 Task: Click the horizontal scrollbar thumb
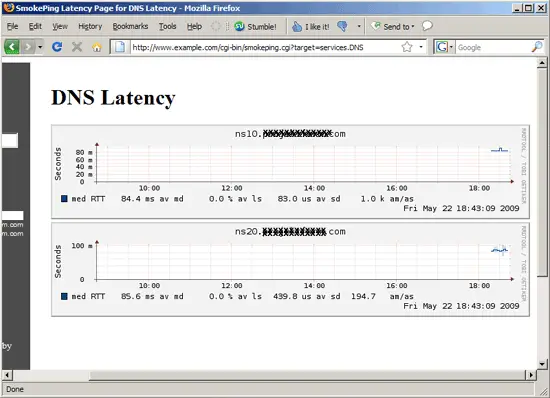(307, 375)
